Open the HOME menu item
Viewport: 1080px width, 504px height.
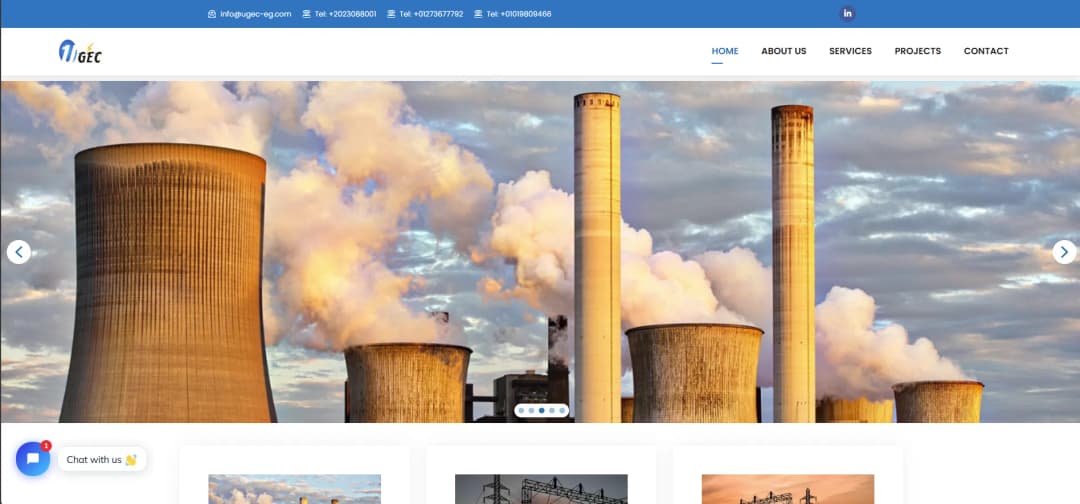point(725,51)
